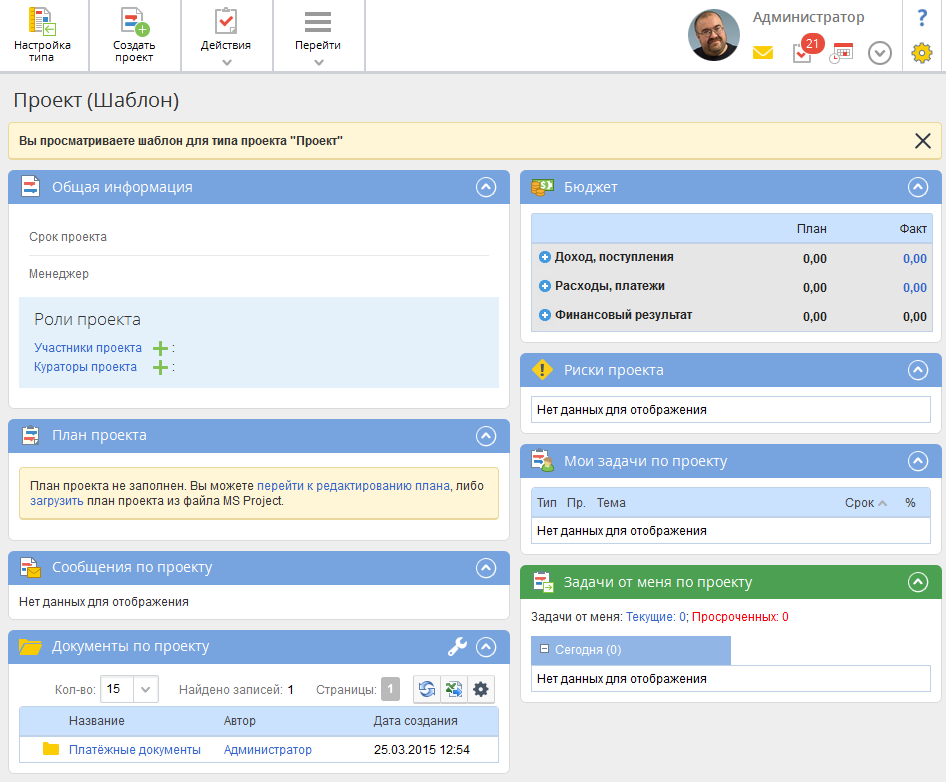Expand the Расходы, платежи budget row
This screenshot has width=946, height=782.
tap(545, 286)
